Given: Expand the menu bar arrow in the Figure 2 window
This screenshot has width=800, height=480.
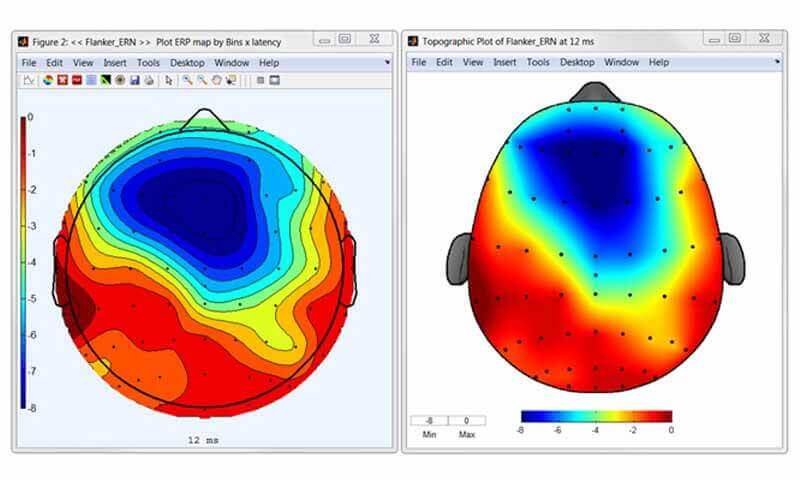Looking at the screenshot, I should [x=387, y=62].
